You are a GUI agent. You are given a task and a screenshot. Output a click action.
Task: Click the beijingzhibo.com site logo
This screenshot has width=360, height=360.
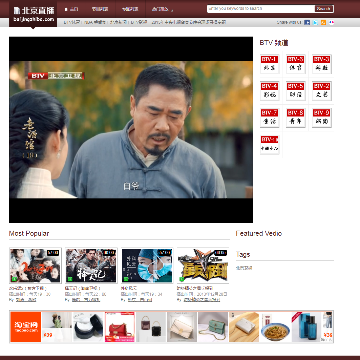(33, 14)
